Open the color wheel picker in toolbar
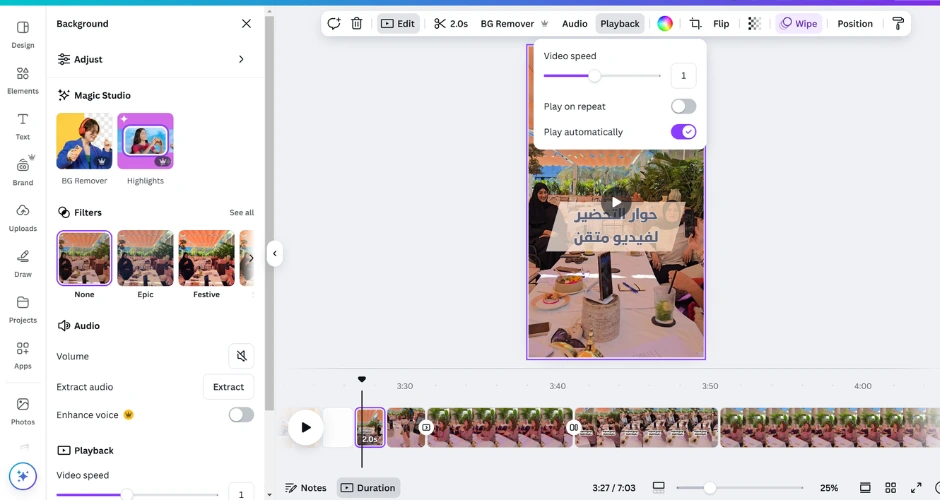This screenshot has height=500, width=940. 664,23
